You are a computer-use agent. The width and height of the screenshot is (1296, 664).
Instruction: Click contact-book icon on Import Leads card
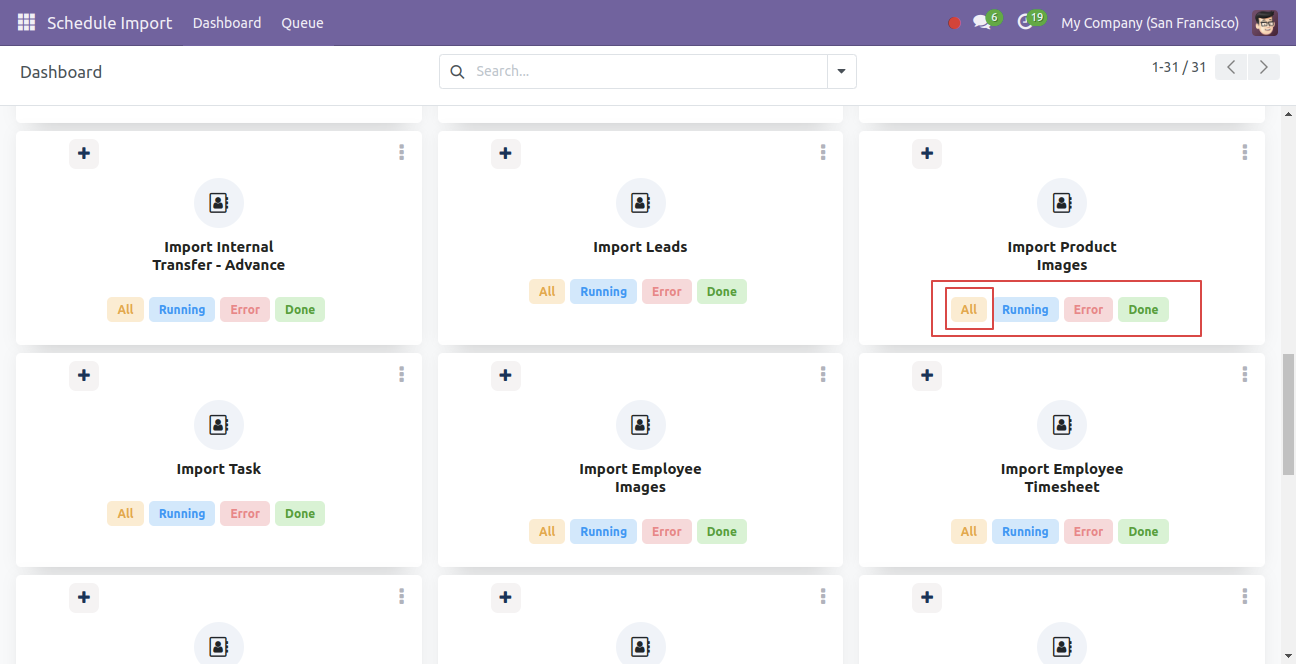(x=640, y=203)
